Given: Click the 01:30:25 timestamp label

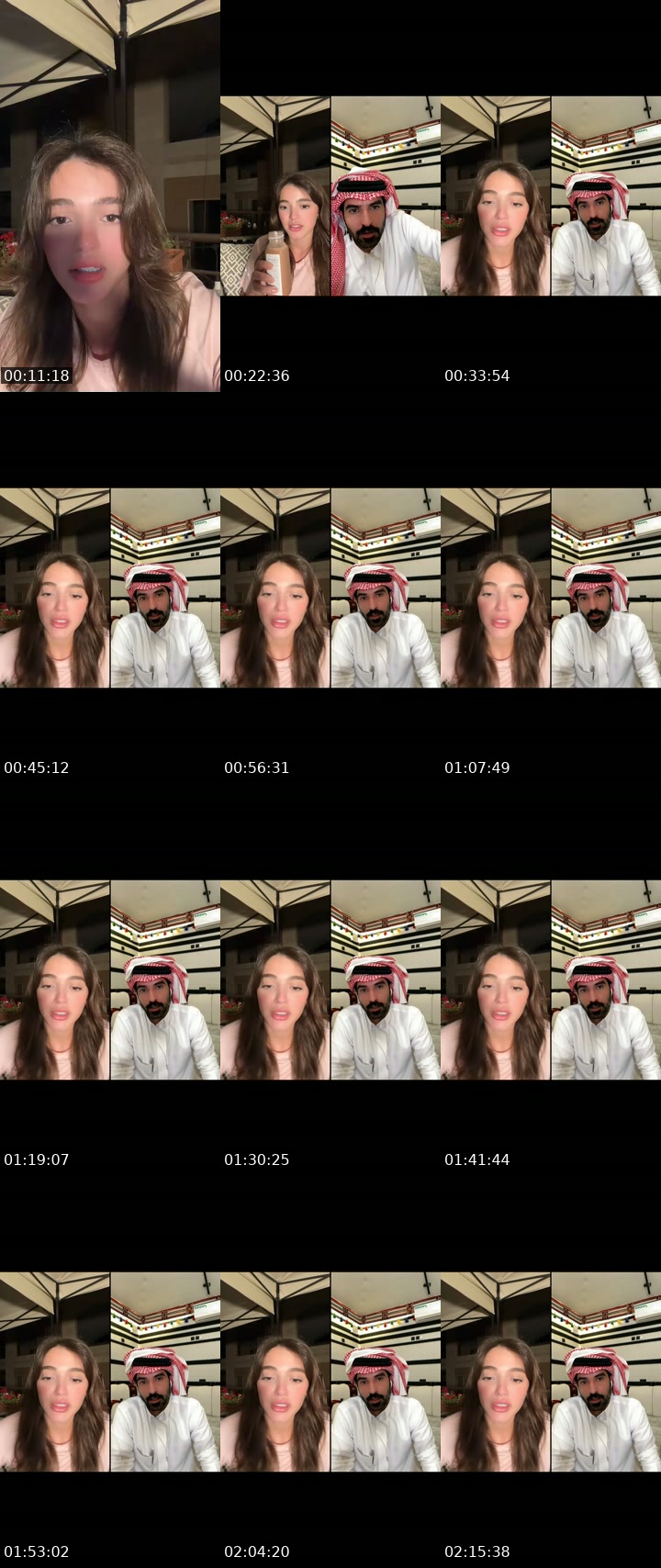Looking at the screenshot, I should tap(257, 1159).
